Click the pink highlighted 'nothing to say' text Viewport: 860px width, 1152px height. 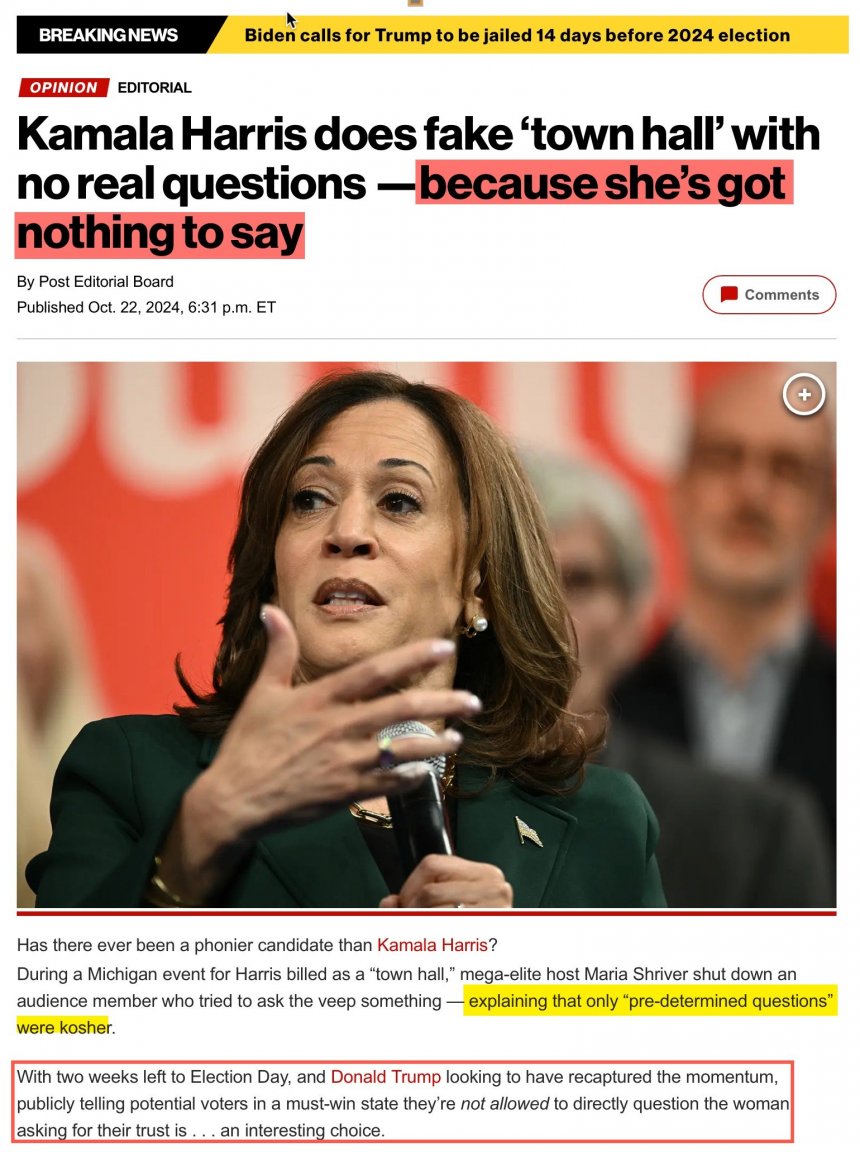[159, 234]
